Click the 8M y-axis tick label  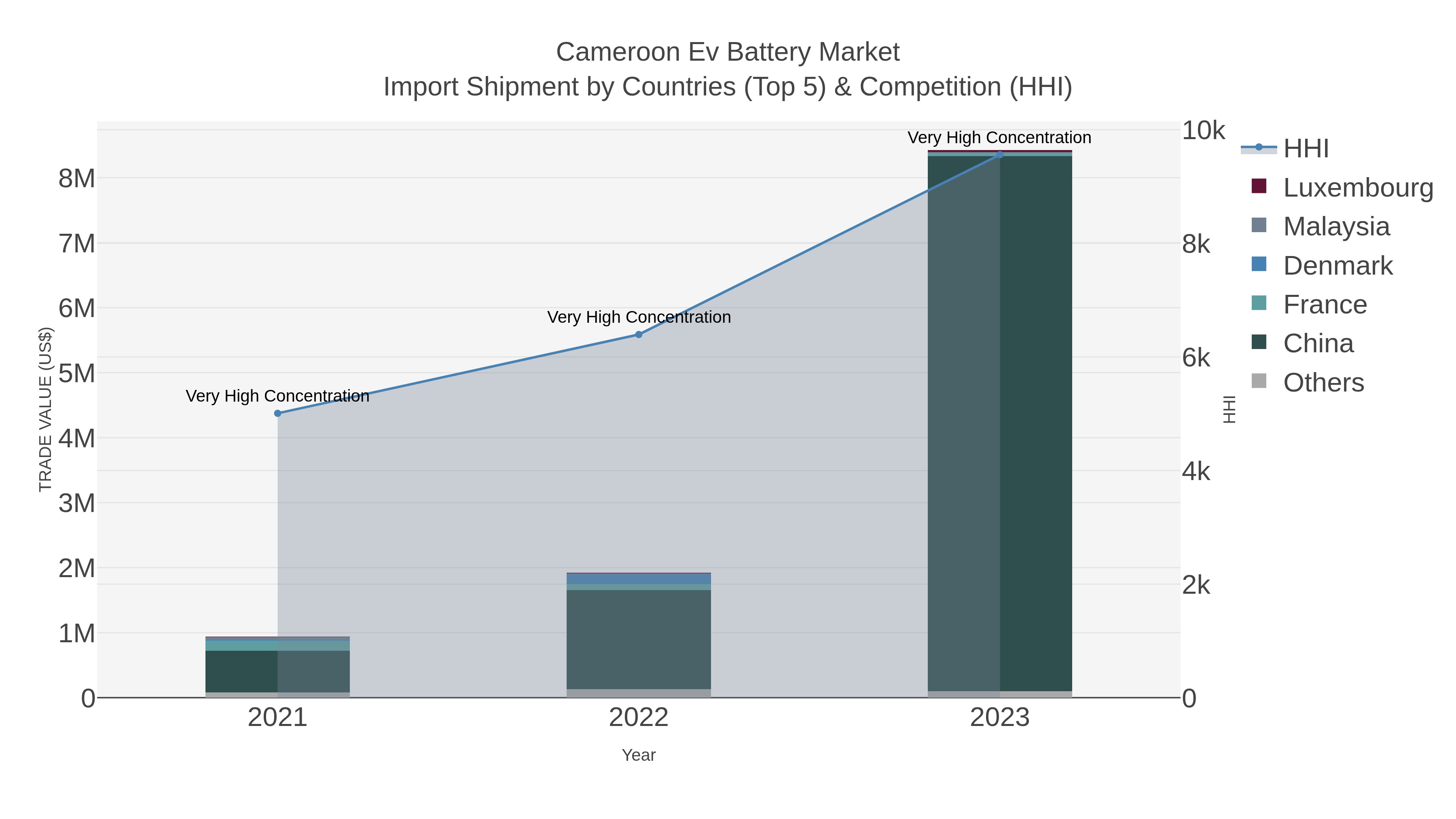[77, 179]
